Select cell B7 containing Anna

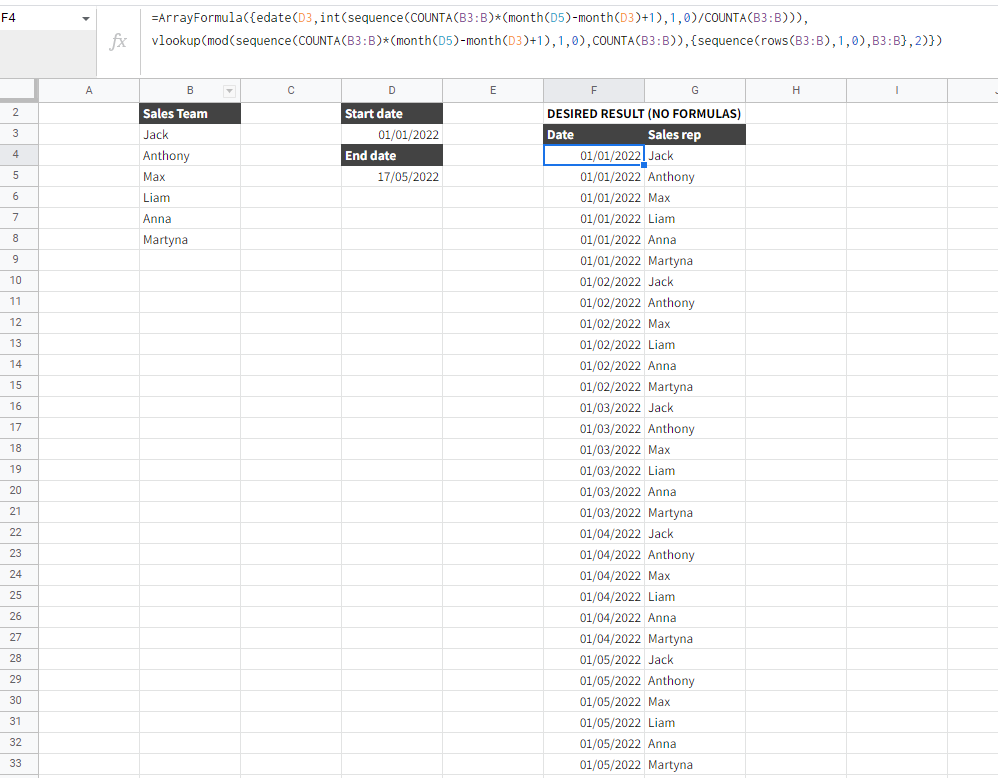(x=190, y=218)
